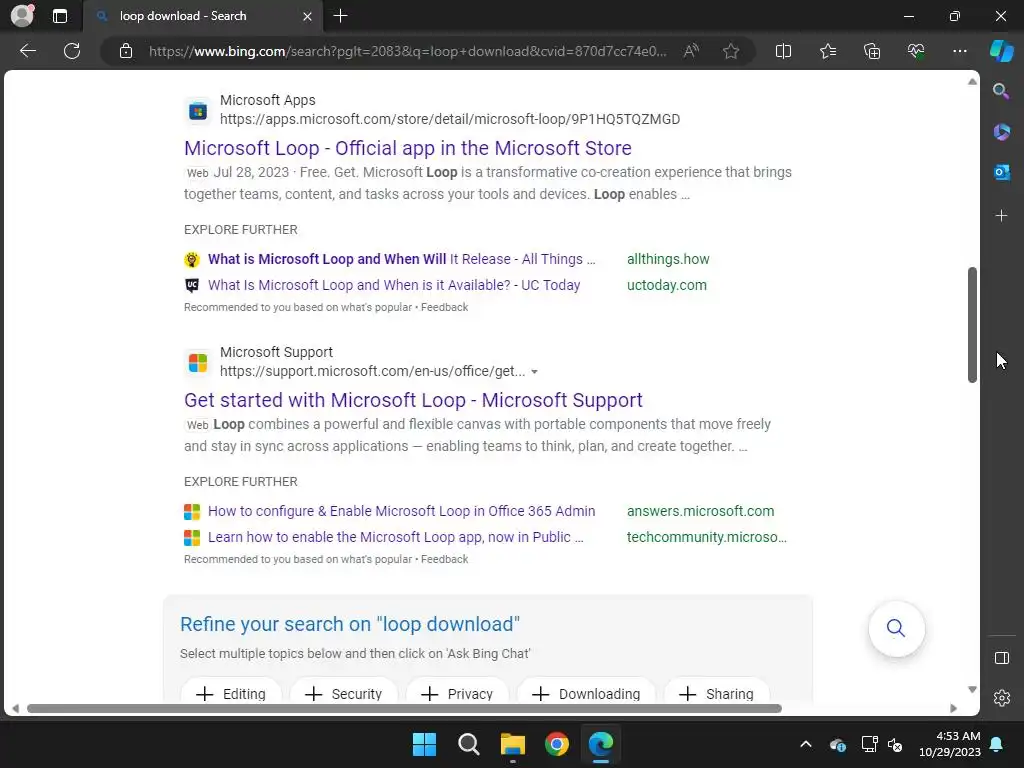Image resolution: width=1024 pixels, height=768 pixels.
Task: Click the vertical scrollbar thumb
Action: click(972, 325)
